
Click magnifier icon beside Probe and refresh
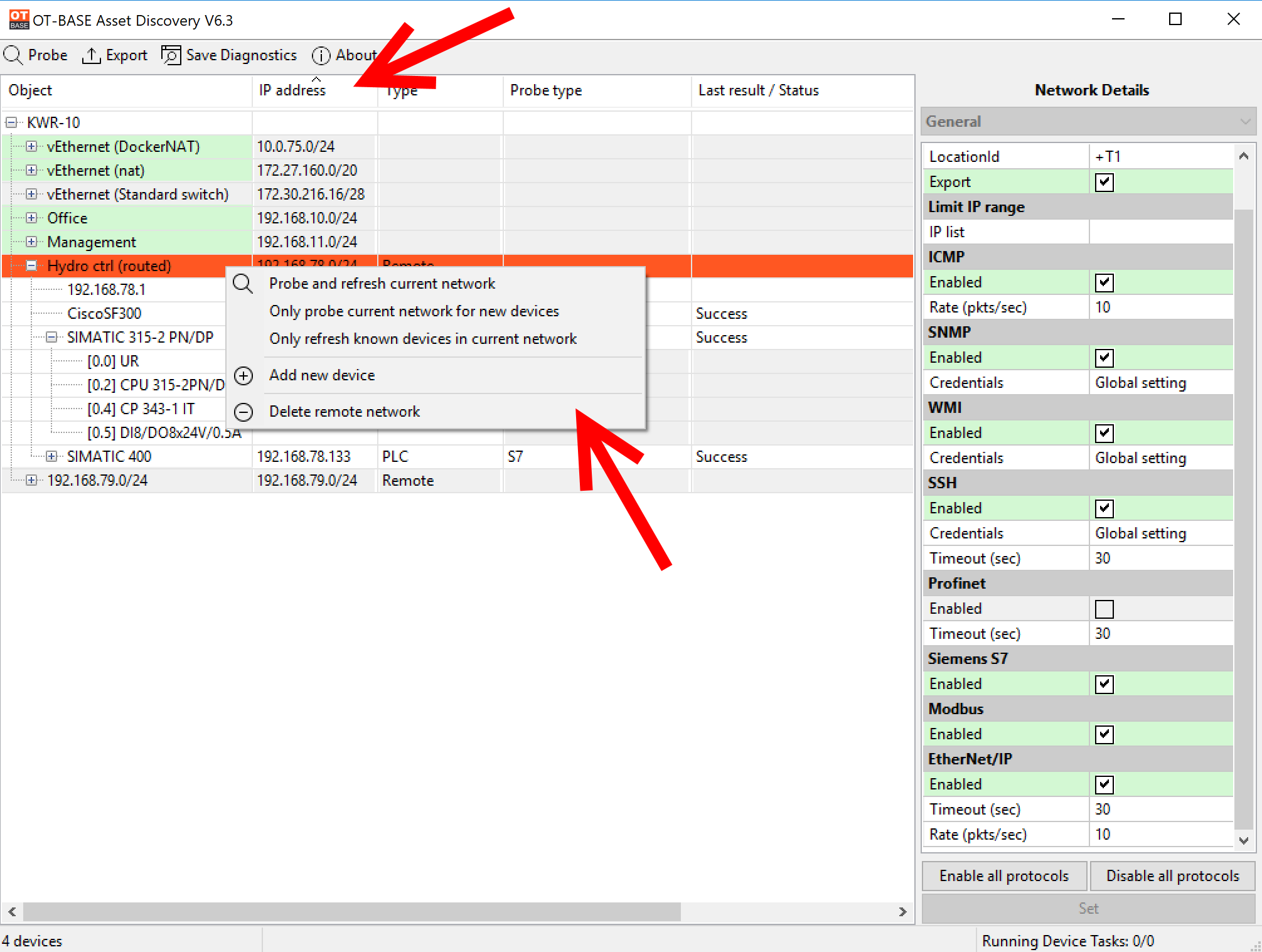point(243,284)
